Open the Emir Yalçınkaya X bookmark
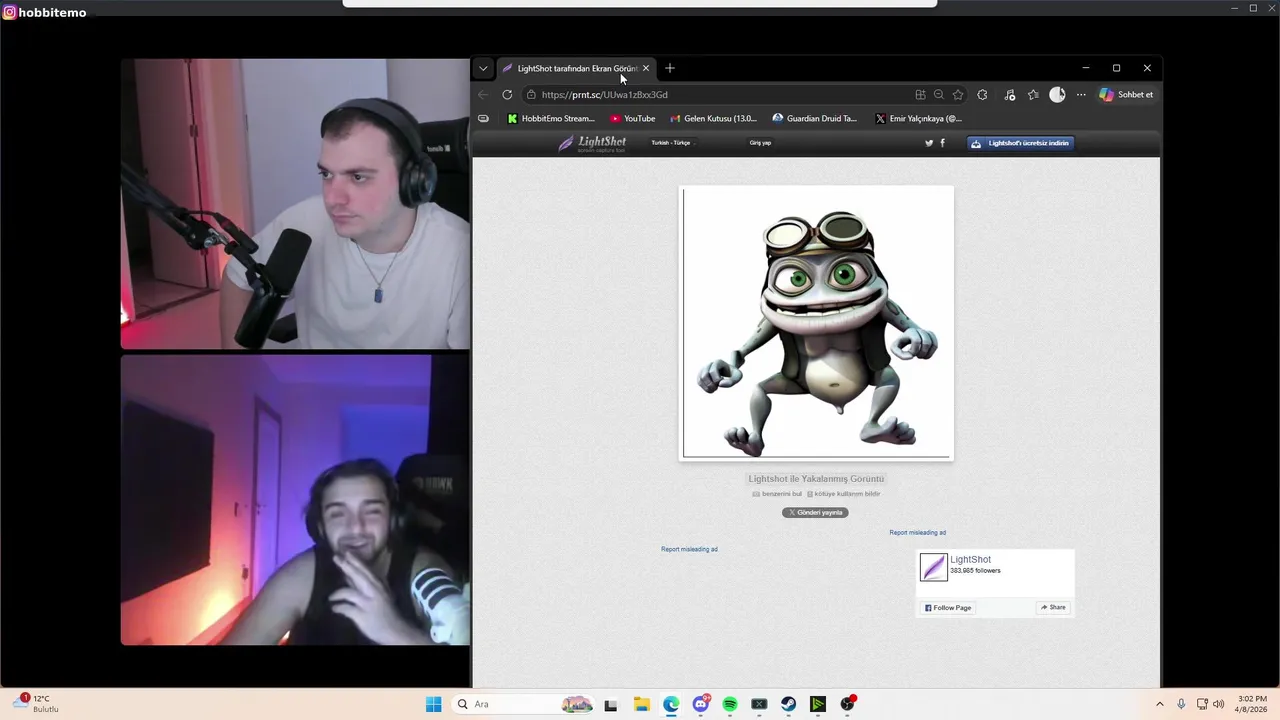Viewport: 1280px width, 720px height. point(918,118)
